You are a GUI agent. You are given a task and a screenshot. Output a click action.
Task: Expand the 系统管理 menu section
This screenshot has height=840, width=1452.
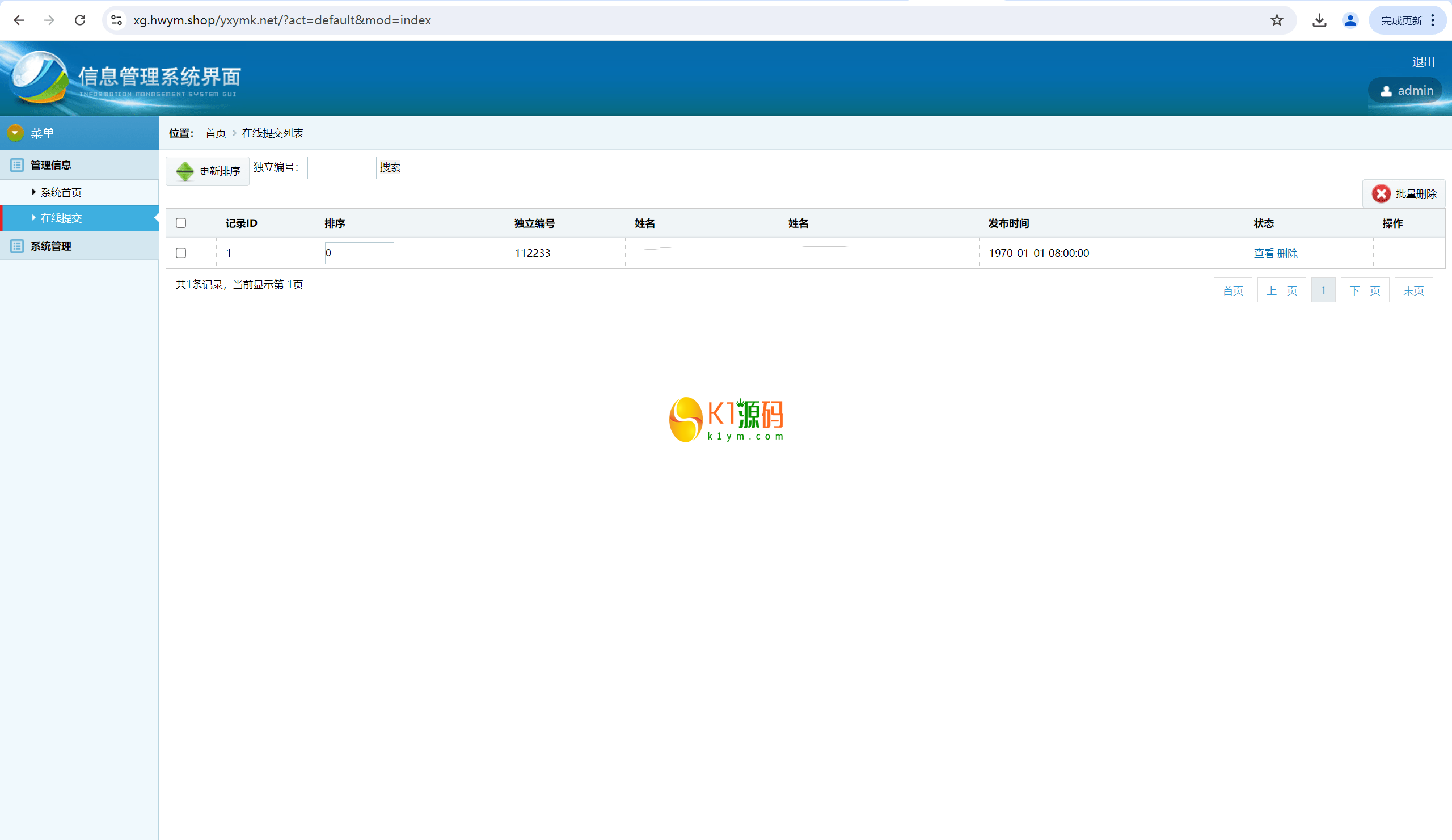(79, 246)
